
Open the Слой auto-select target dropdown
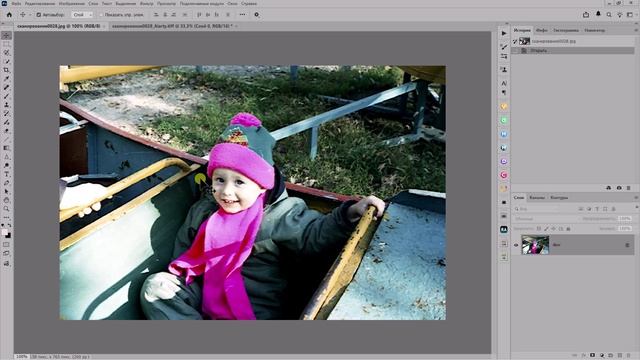click(x=82, y=15)
